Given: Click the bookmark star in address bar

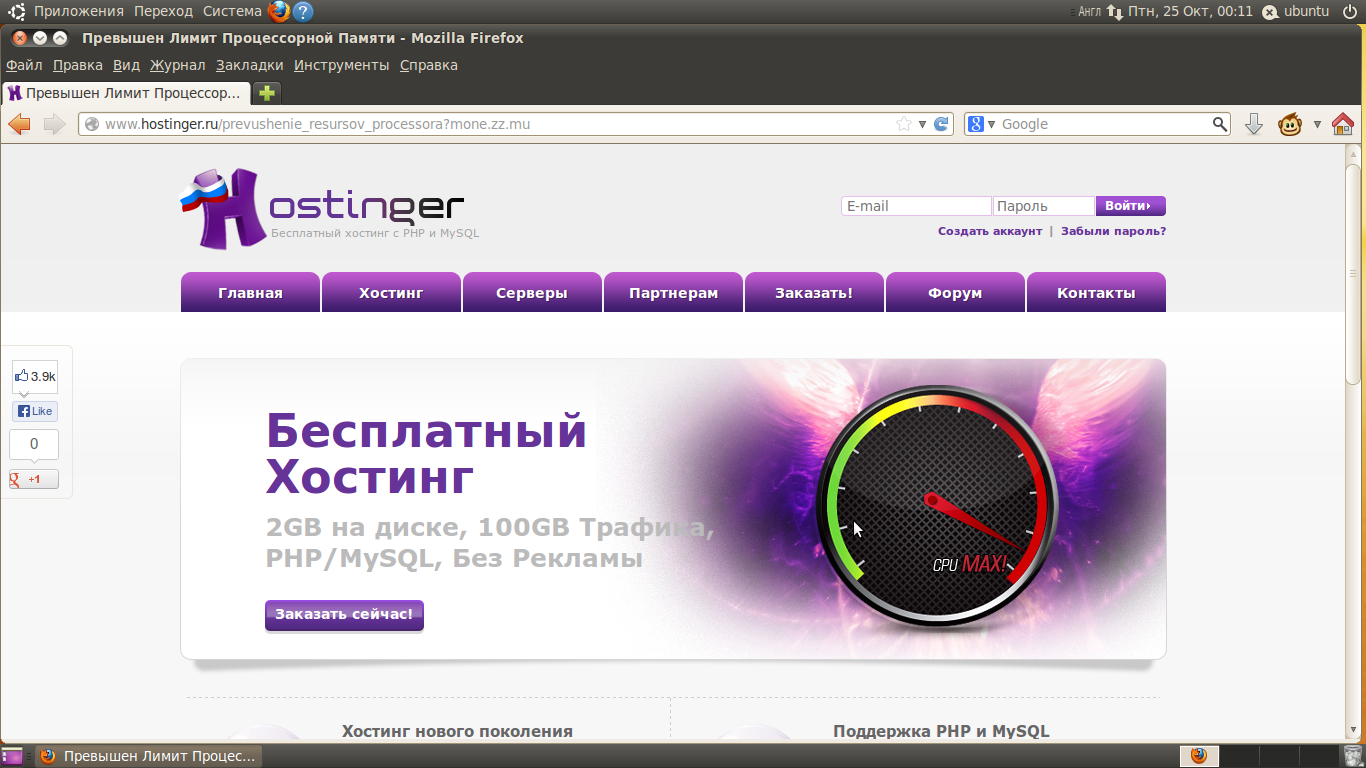Looking at the screenshot, I should (x=904, y=124).
